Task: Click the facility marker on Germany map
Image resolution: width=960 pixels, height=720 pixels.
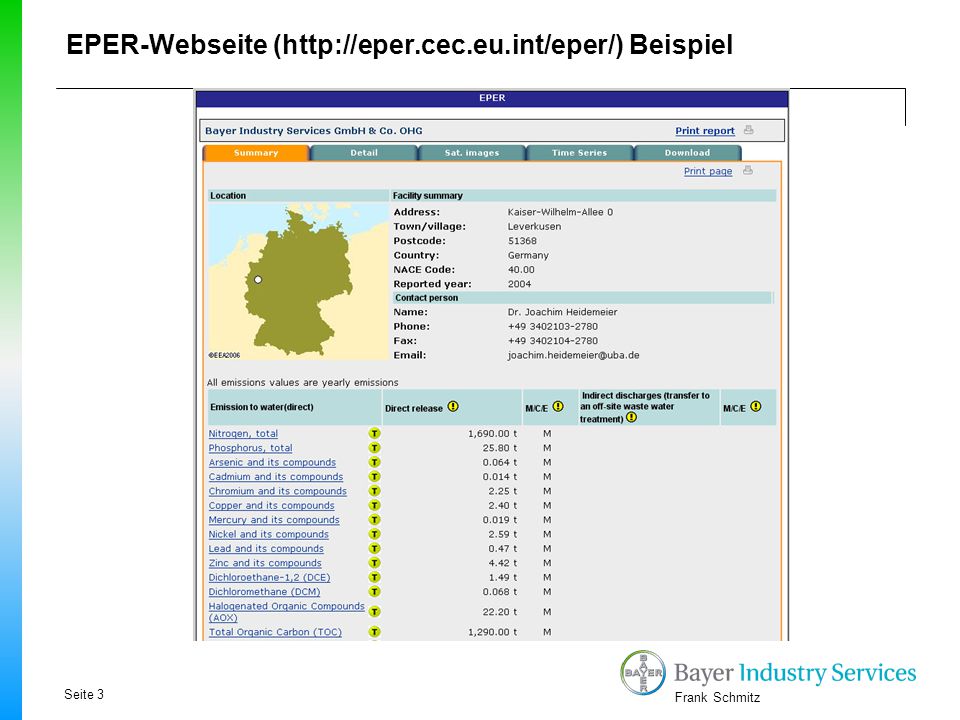Action: (258, 279)
